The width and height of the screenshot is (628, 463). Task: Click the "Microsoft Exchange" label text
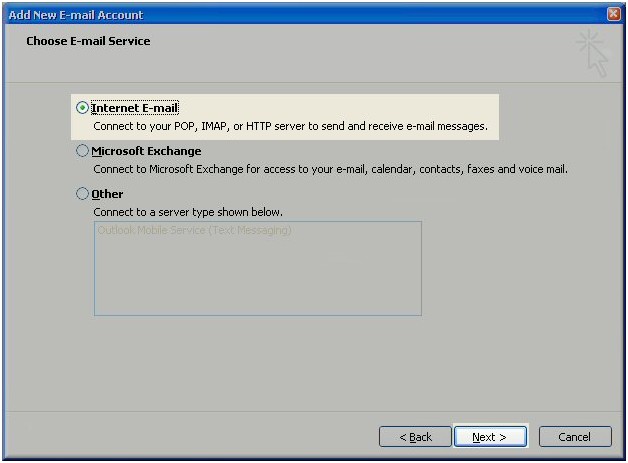146,151
